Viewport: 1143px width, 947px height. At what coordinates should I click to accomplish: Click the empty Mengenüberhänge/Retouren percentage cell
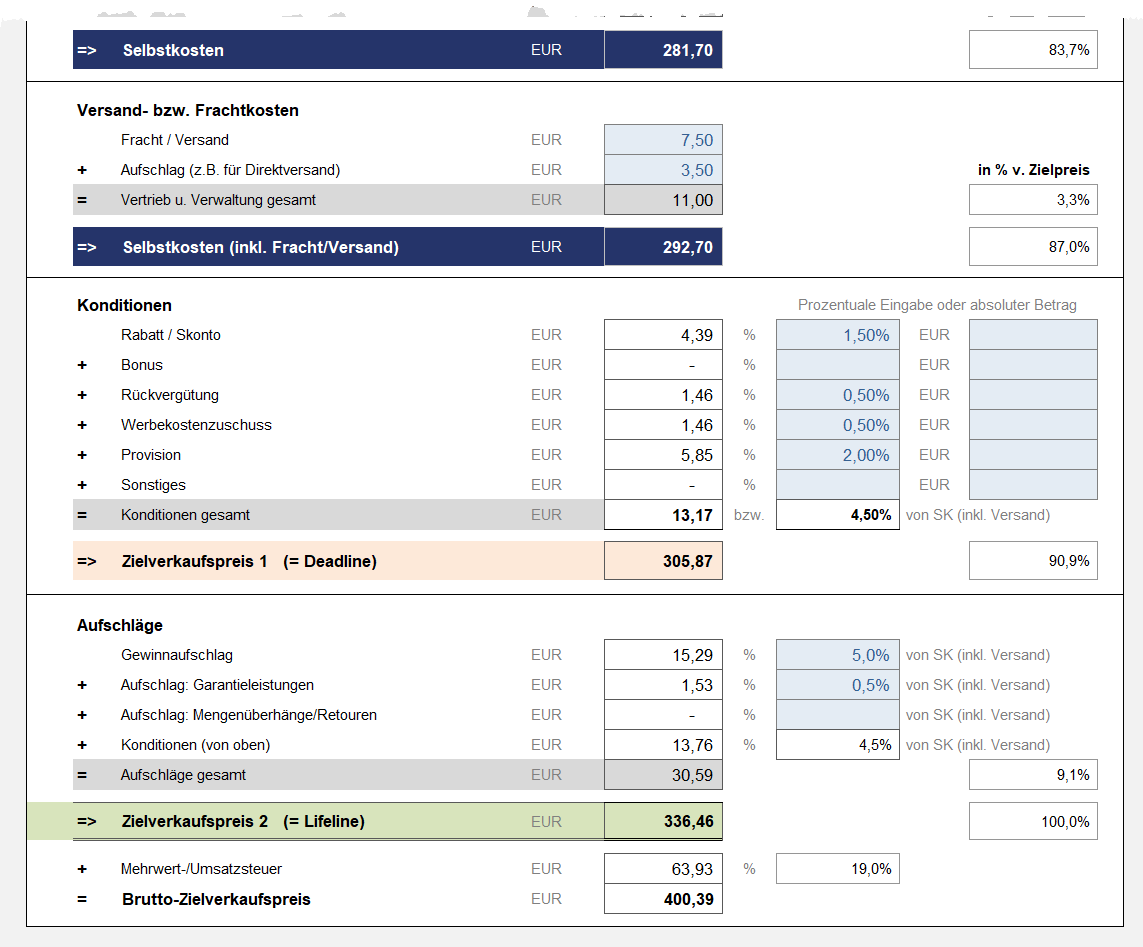click(x=837, y=715)
